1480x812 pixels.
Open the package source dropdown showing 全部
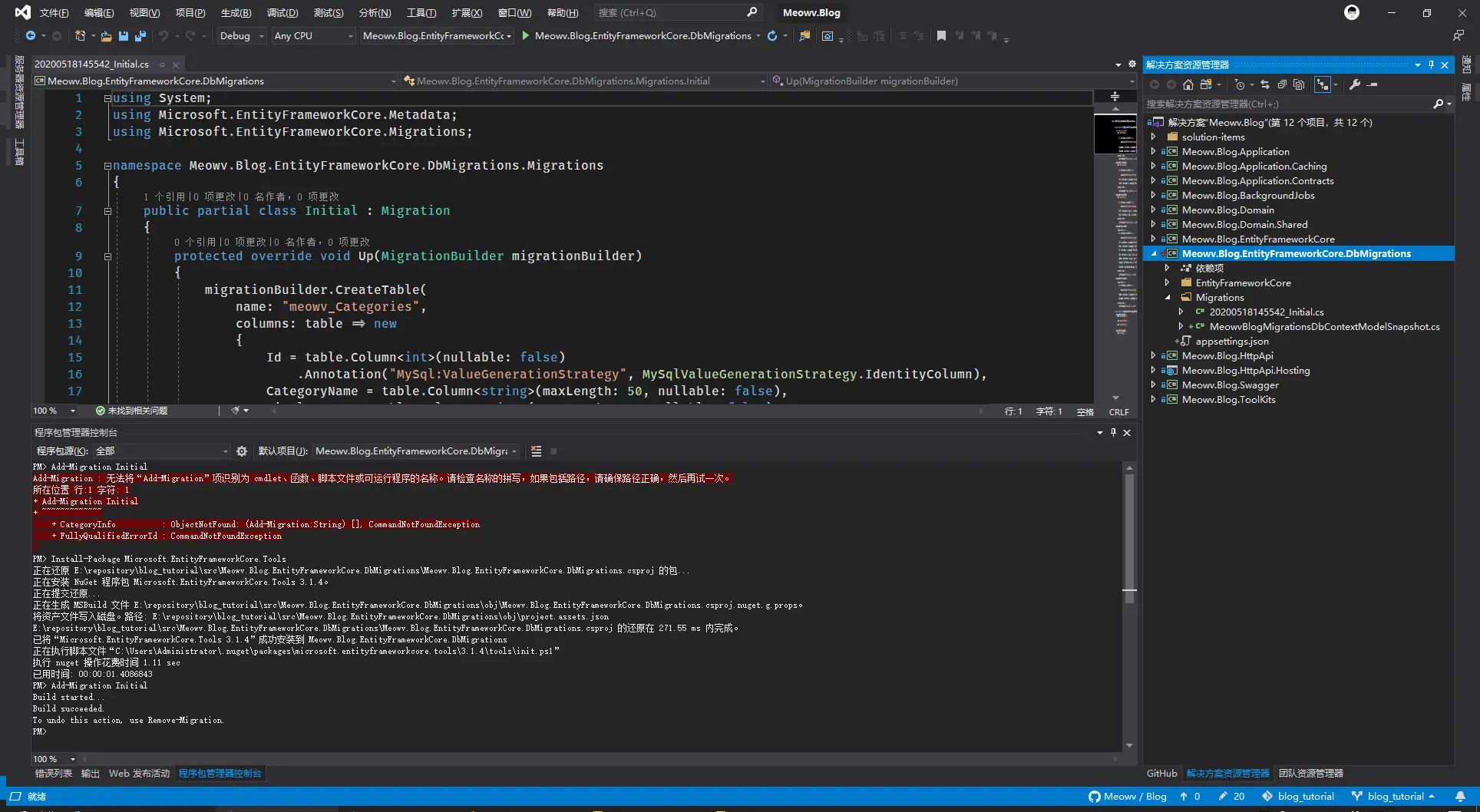(161, 451)
